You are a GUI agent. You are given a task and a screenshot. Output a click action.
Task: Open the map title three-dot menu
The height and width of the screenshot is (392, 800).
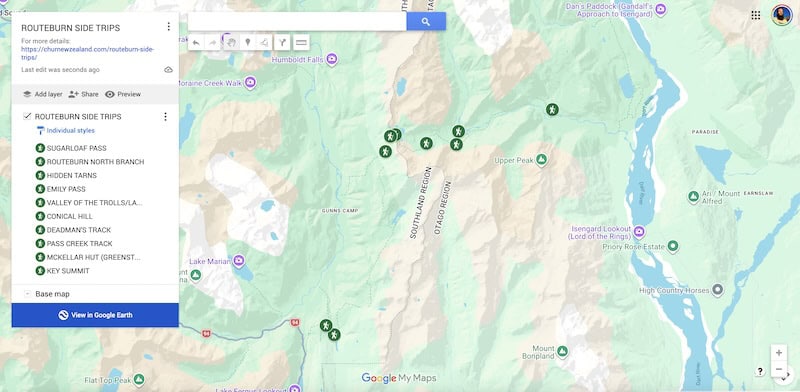pos(168,27)
